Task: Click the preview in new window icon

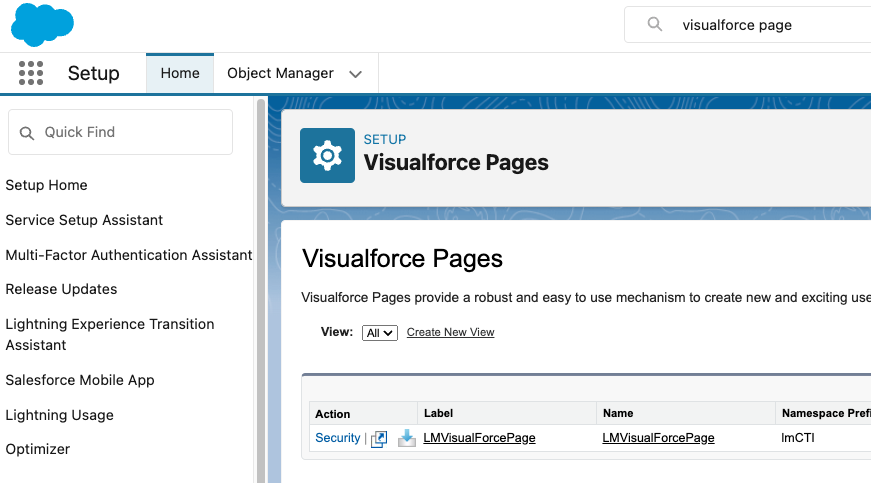Action: (x=379, y=438)
